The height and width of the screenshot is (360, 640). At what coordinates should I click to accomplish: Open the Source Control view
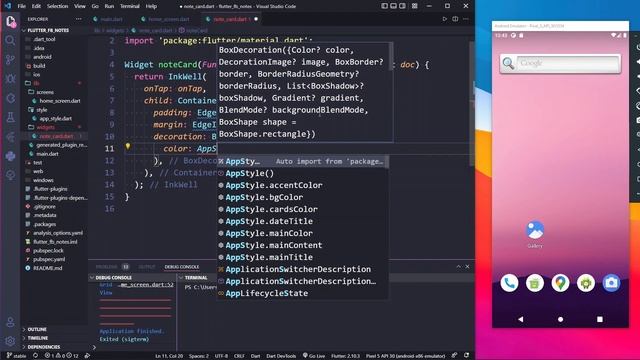pyautogui.click(x=10, y=60)
